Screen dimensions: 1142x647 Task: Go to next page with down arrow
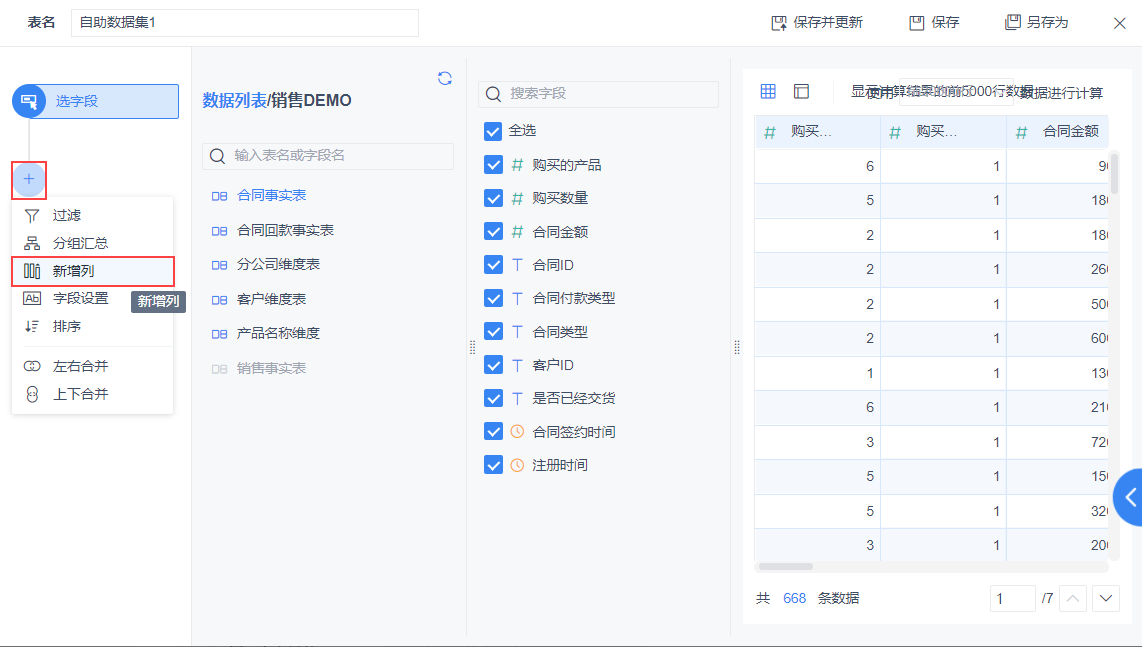[x=1106, y=598]
